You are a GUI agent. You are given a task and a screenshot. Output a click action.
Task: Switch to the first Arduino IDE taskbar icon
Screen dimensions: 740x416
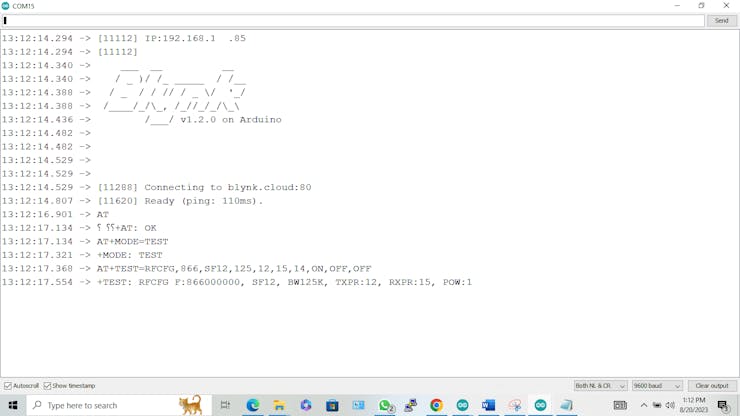point(462,405)
